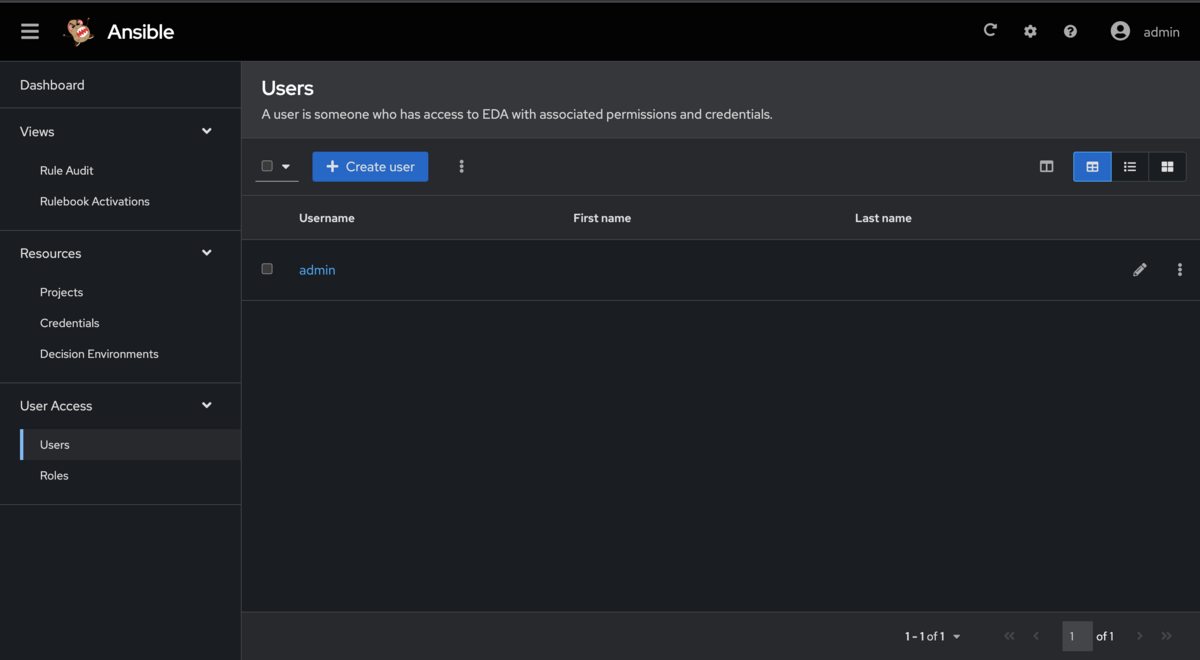Select the checkbox beside the admin user
Image resolution: width=1200 pixels, height=660 pixels.
(x=267, y=269)
